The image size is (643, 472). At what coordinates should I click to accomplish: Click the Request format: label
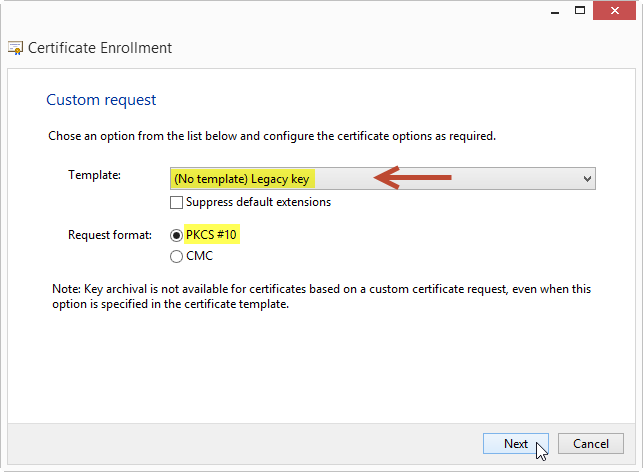[110, 235]
